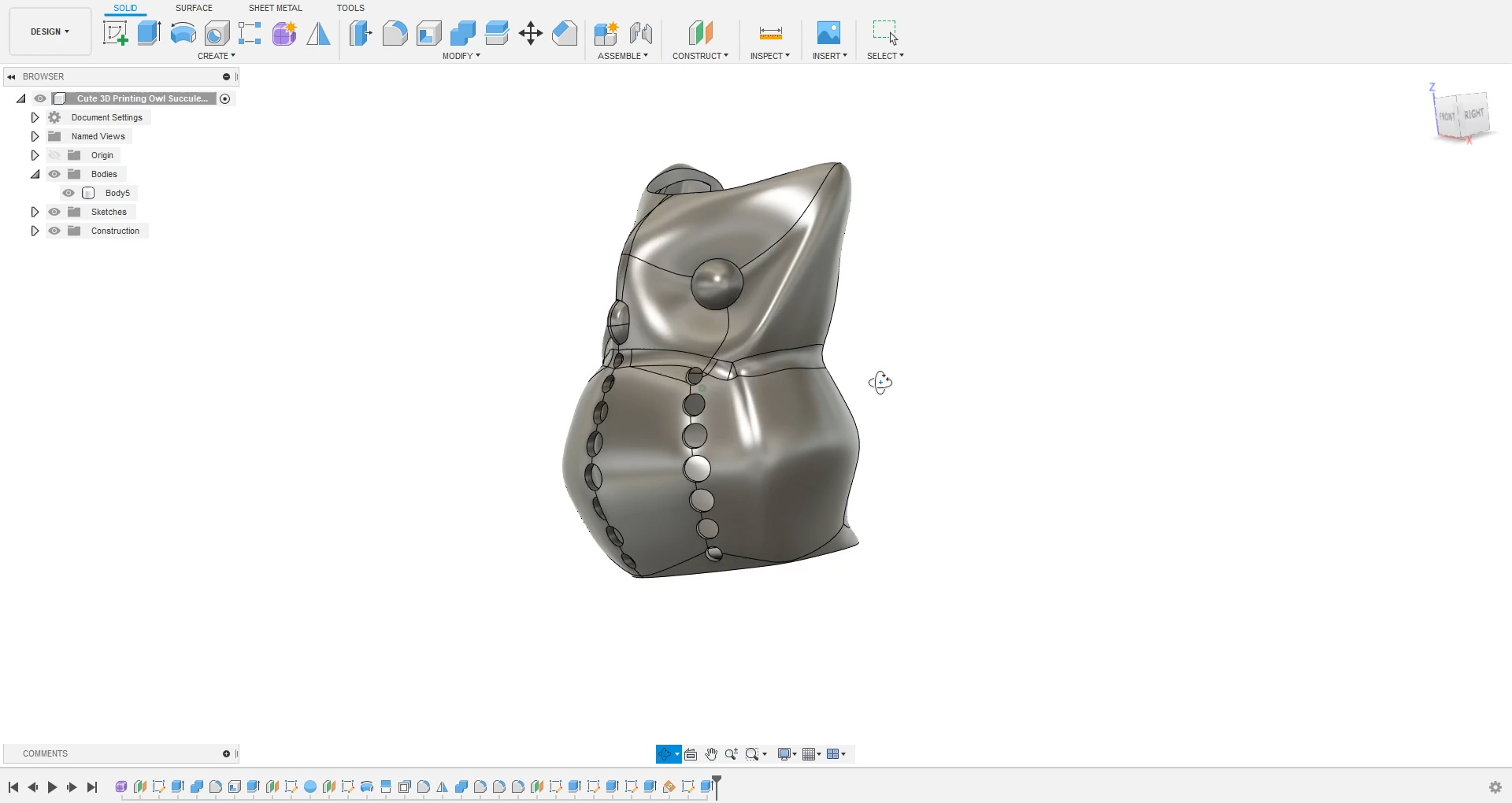Expand Document Settings node
Viewport: 1512px width, 803px height.
35,117
